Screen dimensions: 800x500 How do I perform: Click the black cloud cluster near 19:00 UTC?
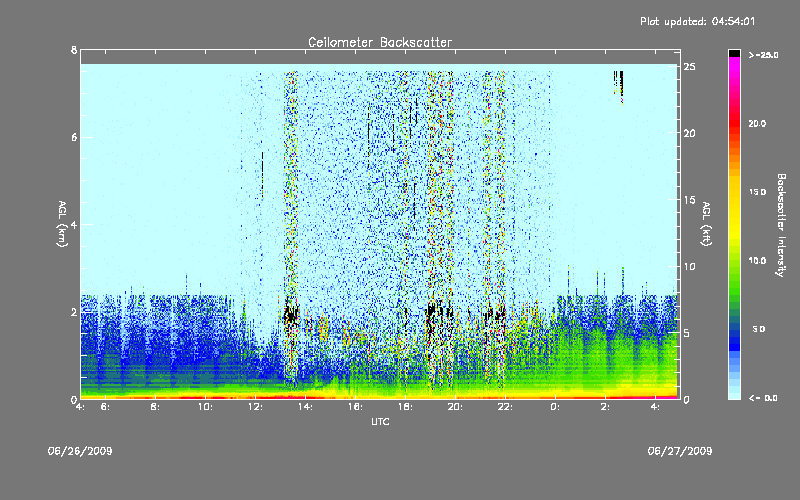(x=439, y=314)
